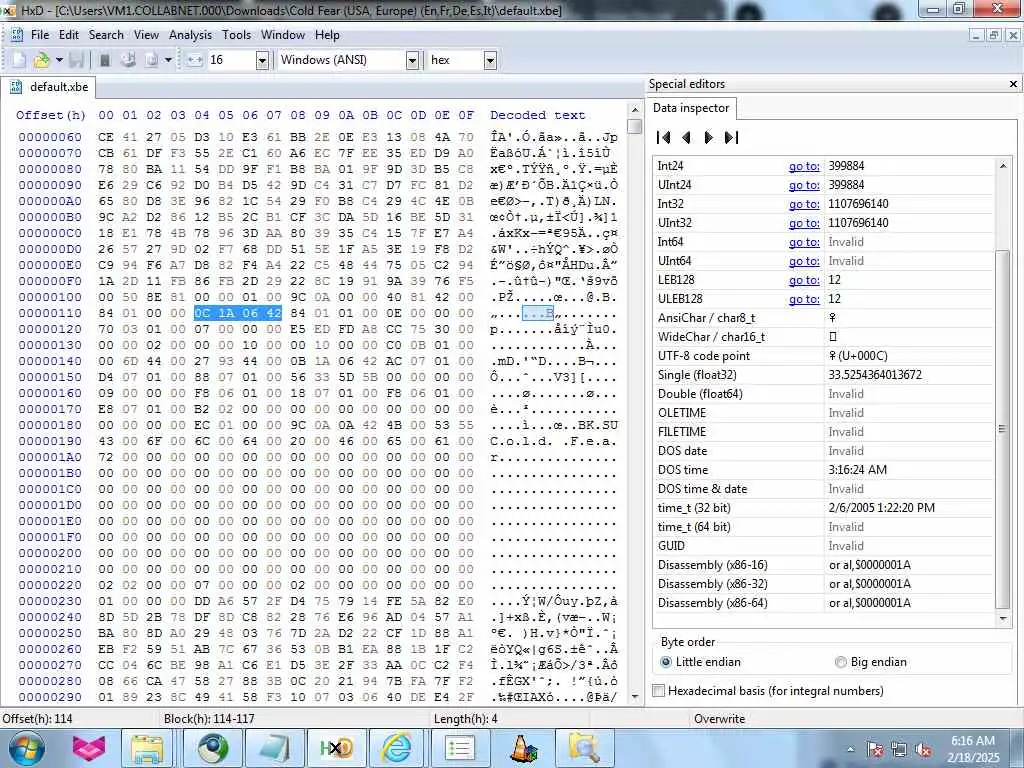Click the Action Center flag tray icon
This screenshot has height=768, width=1024.
(x=874, y=750)
